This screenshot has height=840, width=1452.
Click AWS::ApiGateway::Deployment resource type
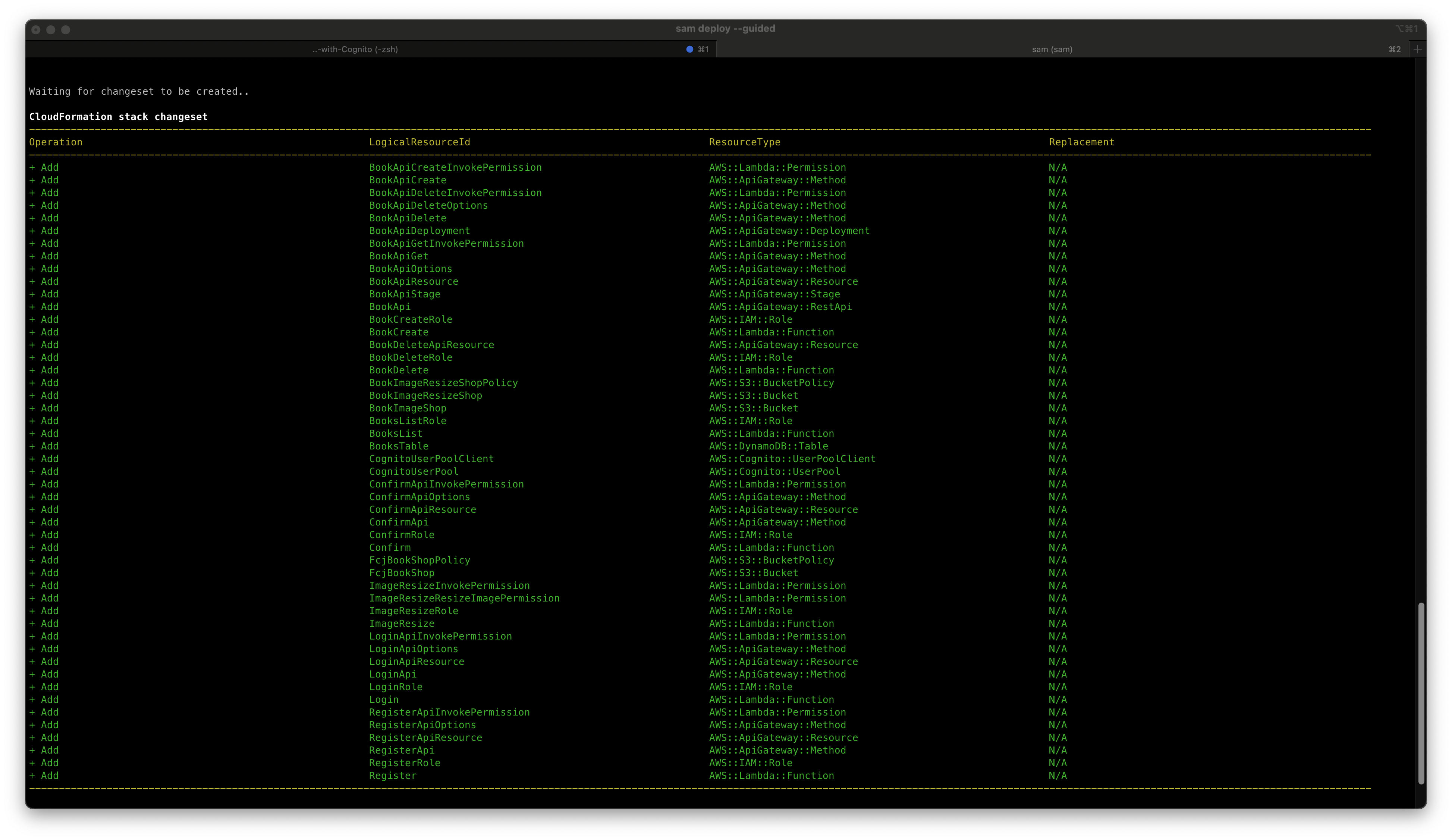(789, 231)
